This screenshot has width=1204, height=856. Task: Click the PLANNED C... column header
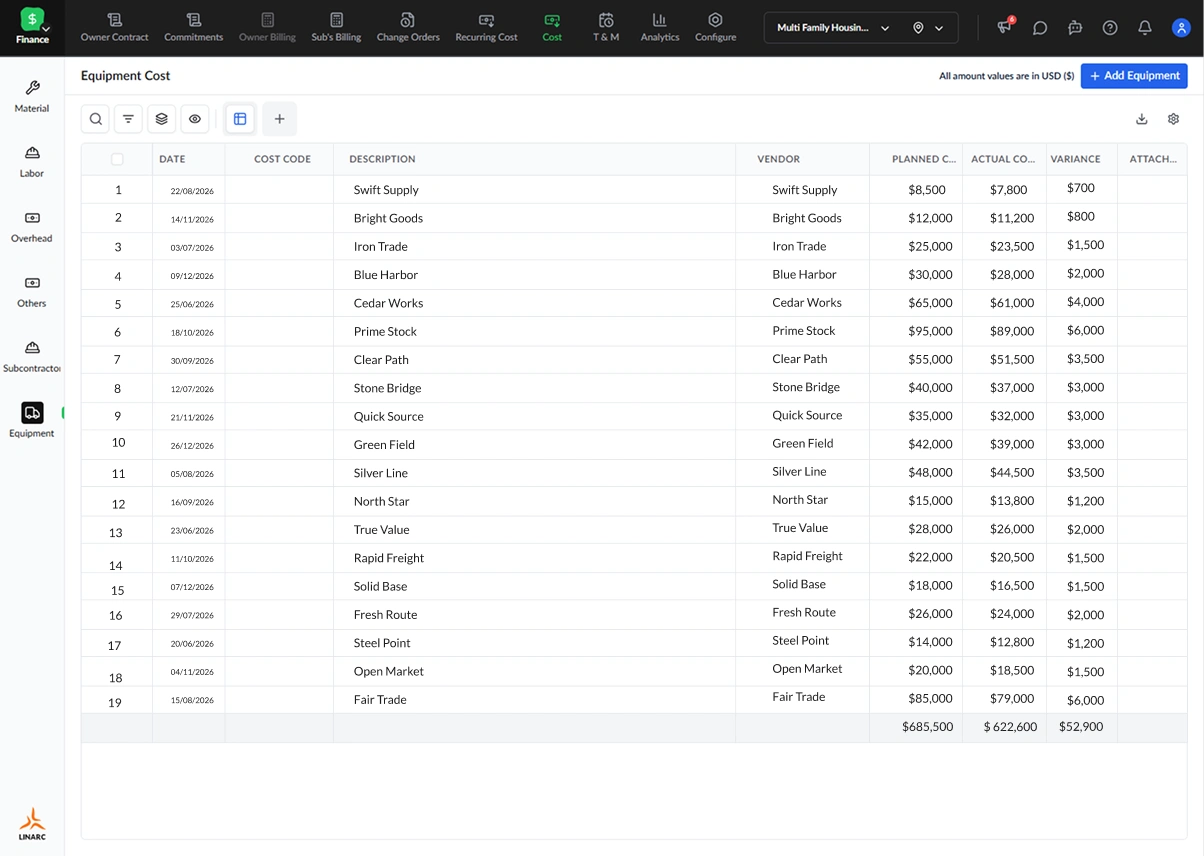[923, 159]
